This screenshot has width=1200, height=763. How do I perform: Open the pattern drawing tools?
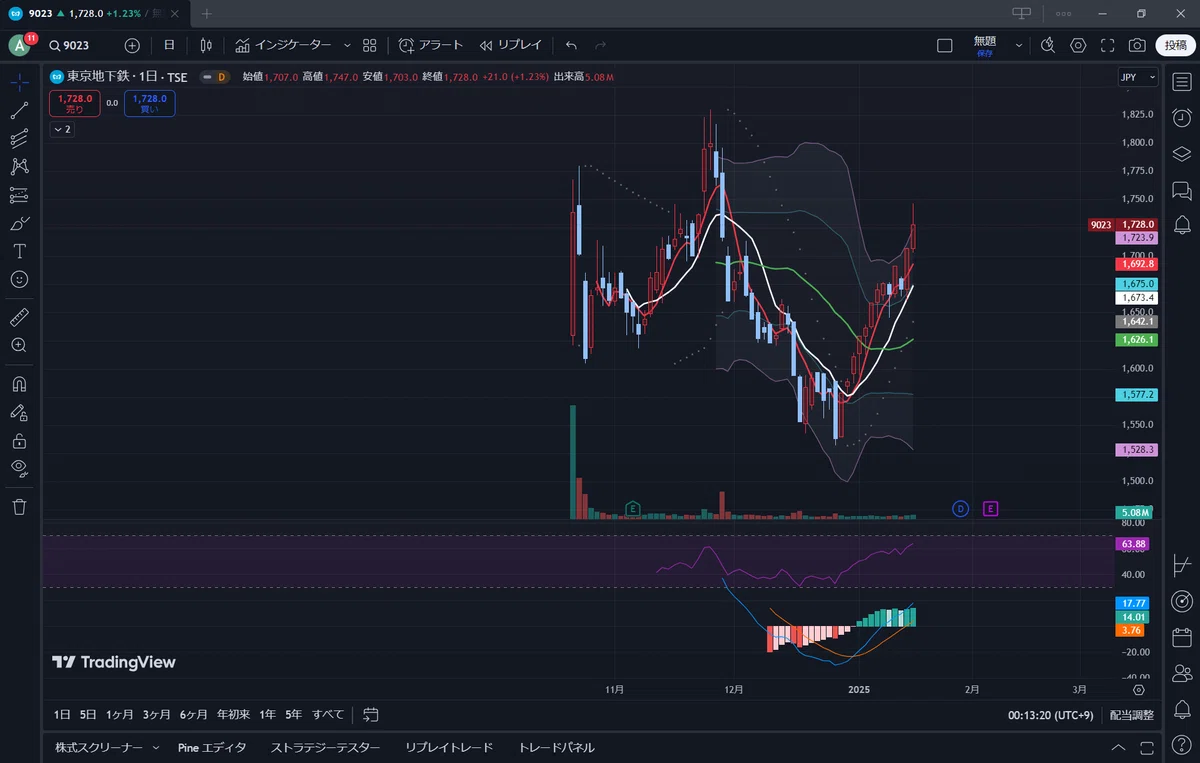point(19,167)
